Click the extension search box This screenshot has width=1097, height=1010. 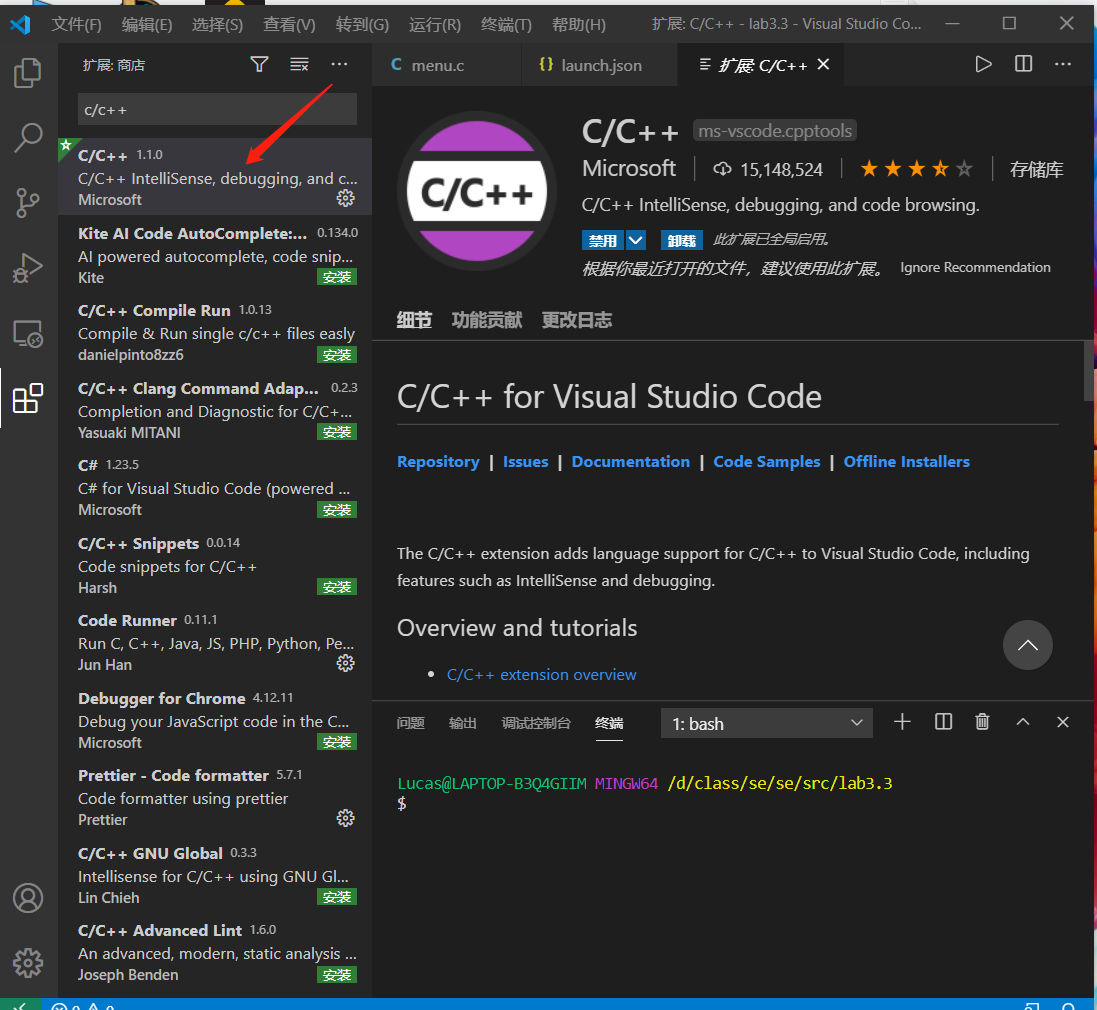(x=217, y=109)
